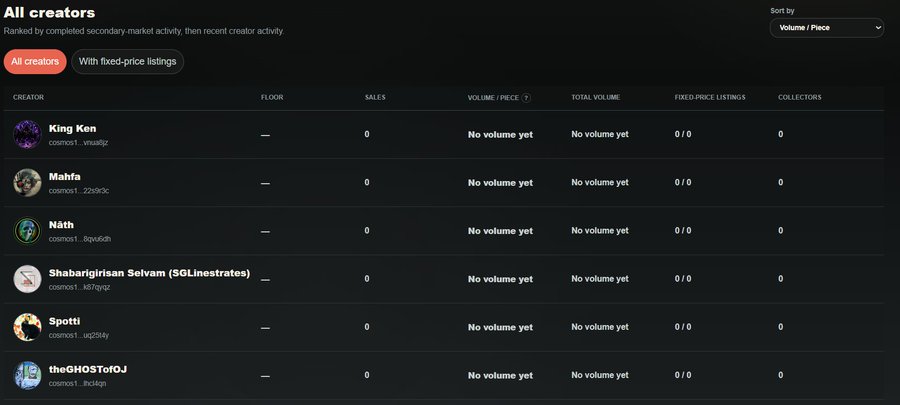Click theGHOSTofOJ's collectors count
The height and width of the screenshot is (405, 900).
pyautogui.click(x=781, y=375)
